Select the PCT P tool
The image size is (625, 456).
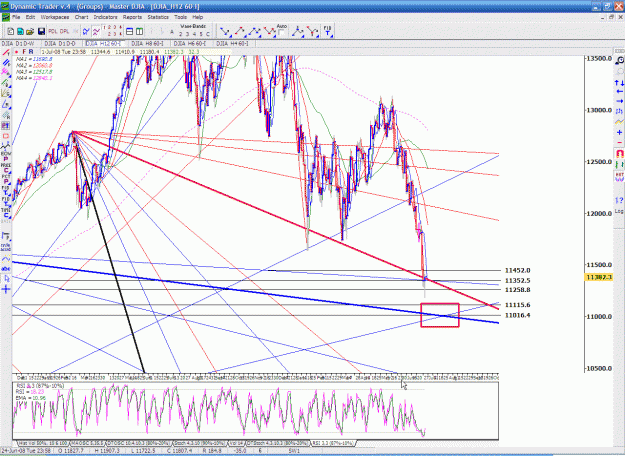point(6,179)
